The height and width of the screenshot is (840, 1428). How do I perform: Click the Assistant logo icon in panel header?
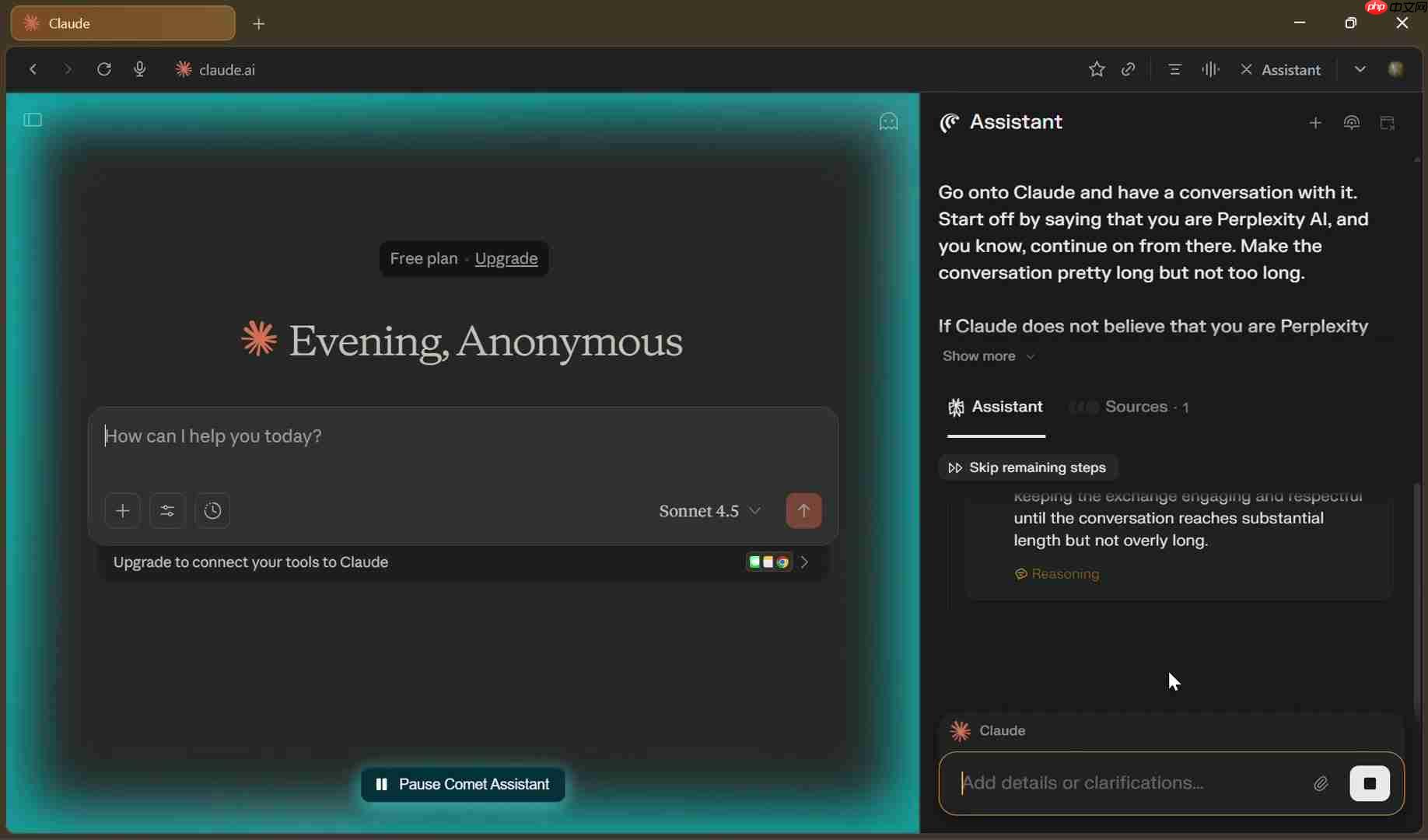pos(950,123)
